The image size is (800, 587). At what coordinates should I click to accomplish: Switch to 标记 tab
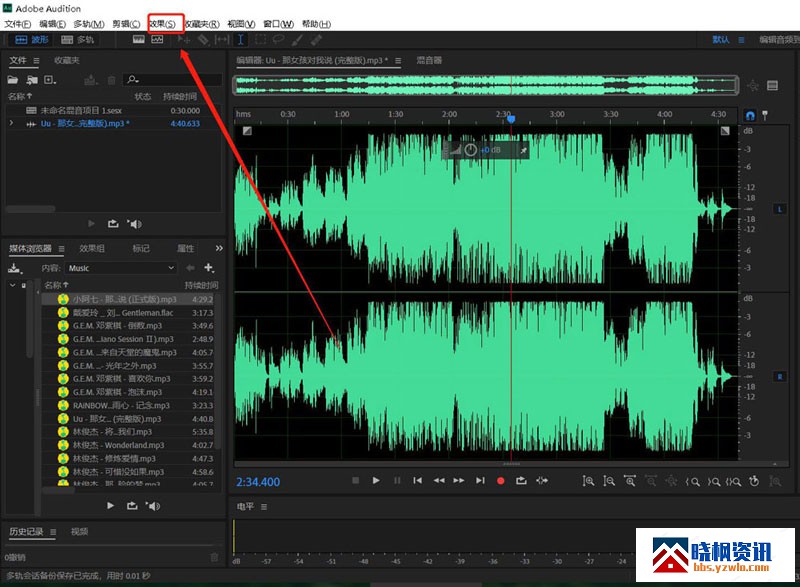pos(141,248)
